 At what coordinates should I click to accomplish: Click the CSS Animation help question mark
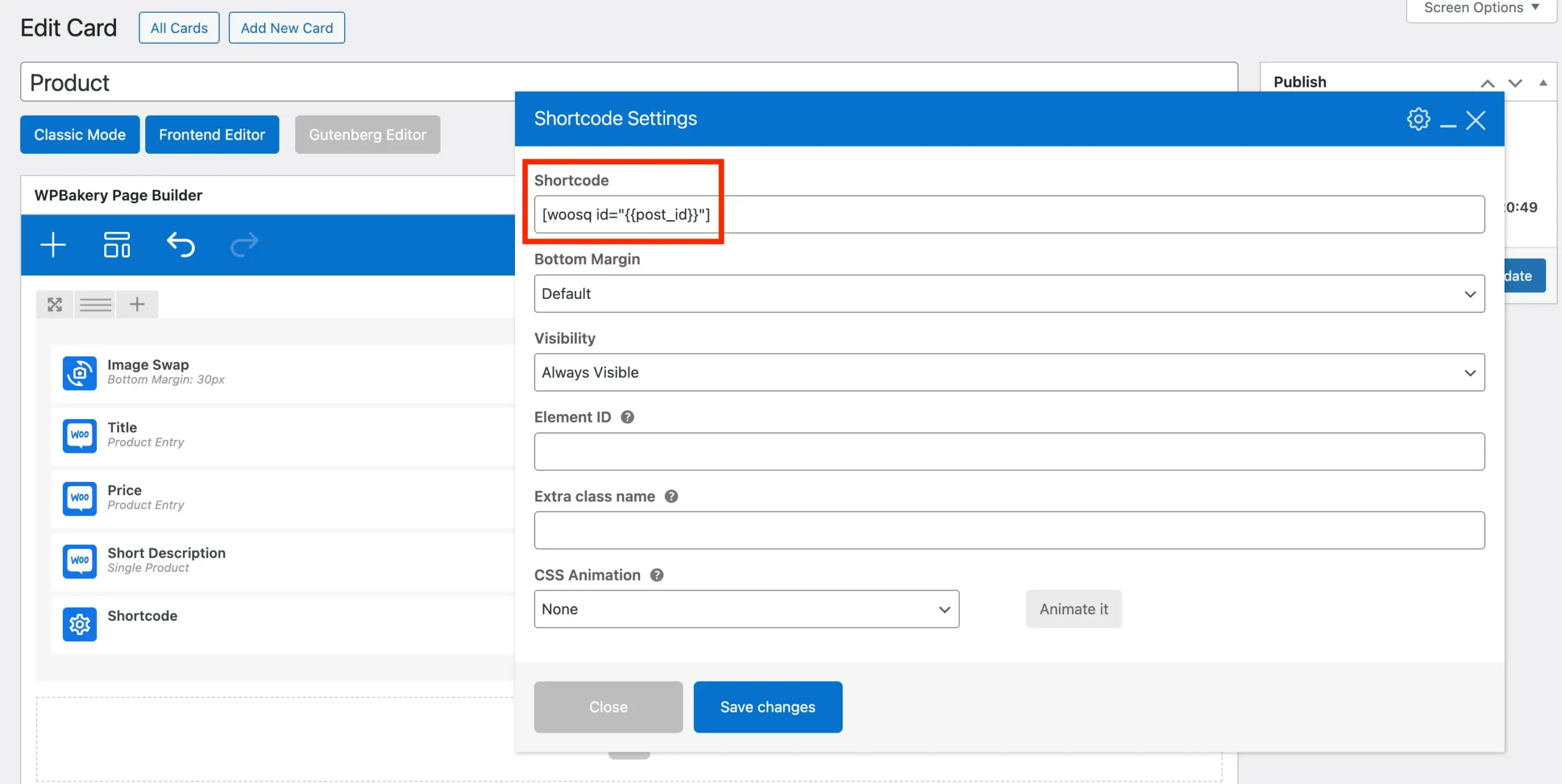coord(657,575)
